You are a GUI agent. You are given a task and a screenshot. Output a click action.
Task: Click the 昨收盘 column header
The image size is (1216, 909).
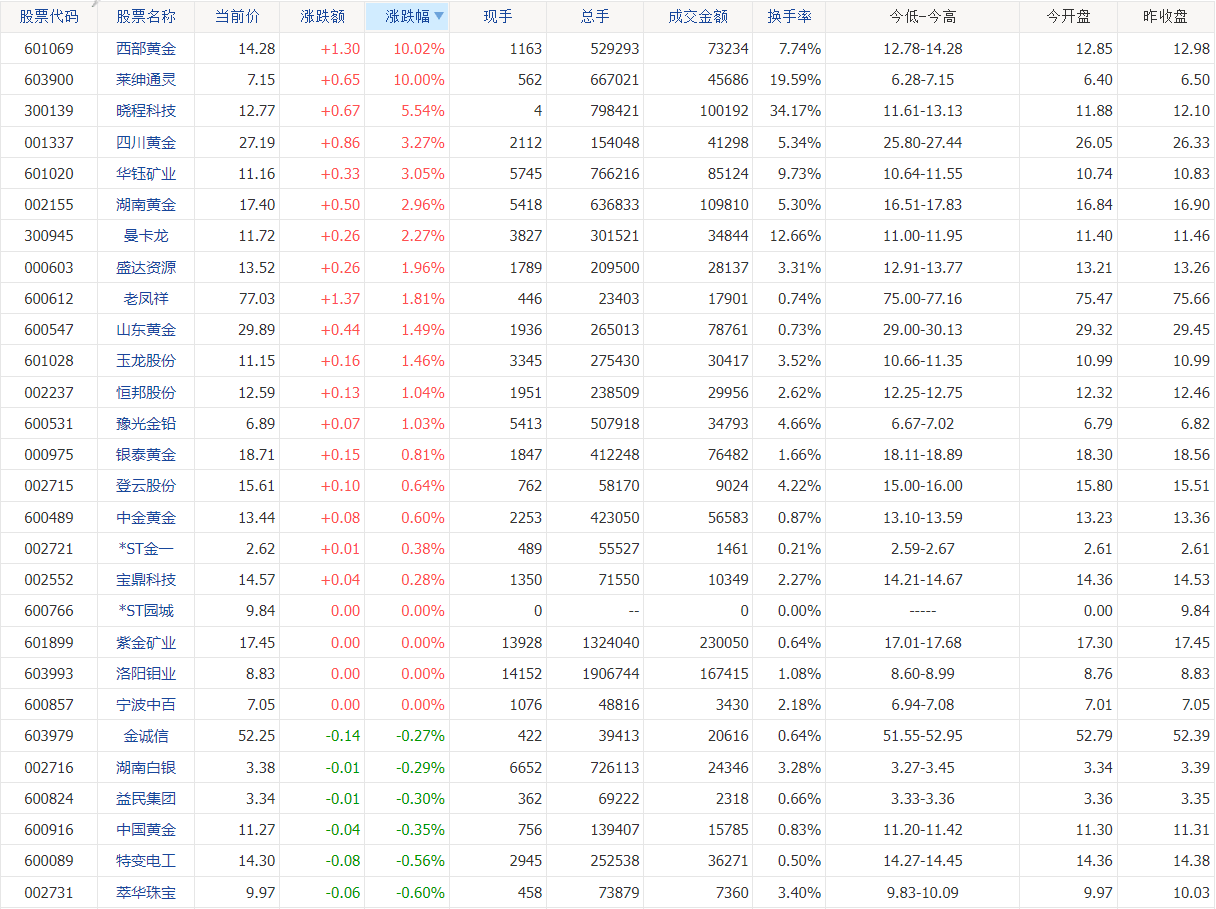tap(1166, 17)
